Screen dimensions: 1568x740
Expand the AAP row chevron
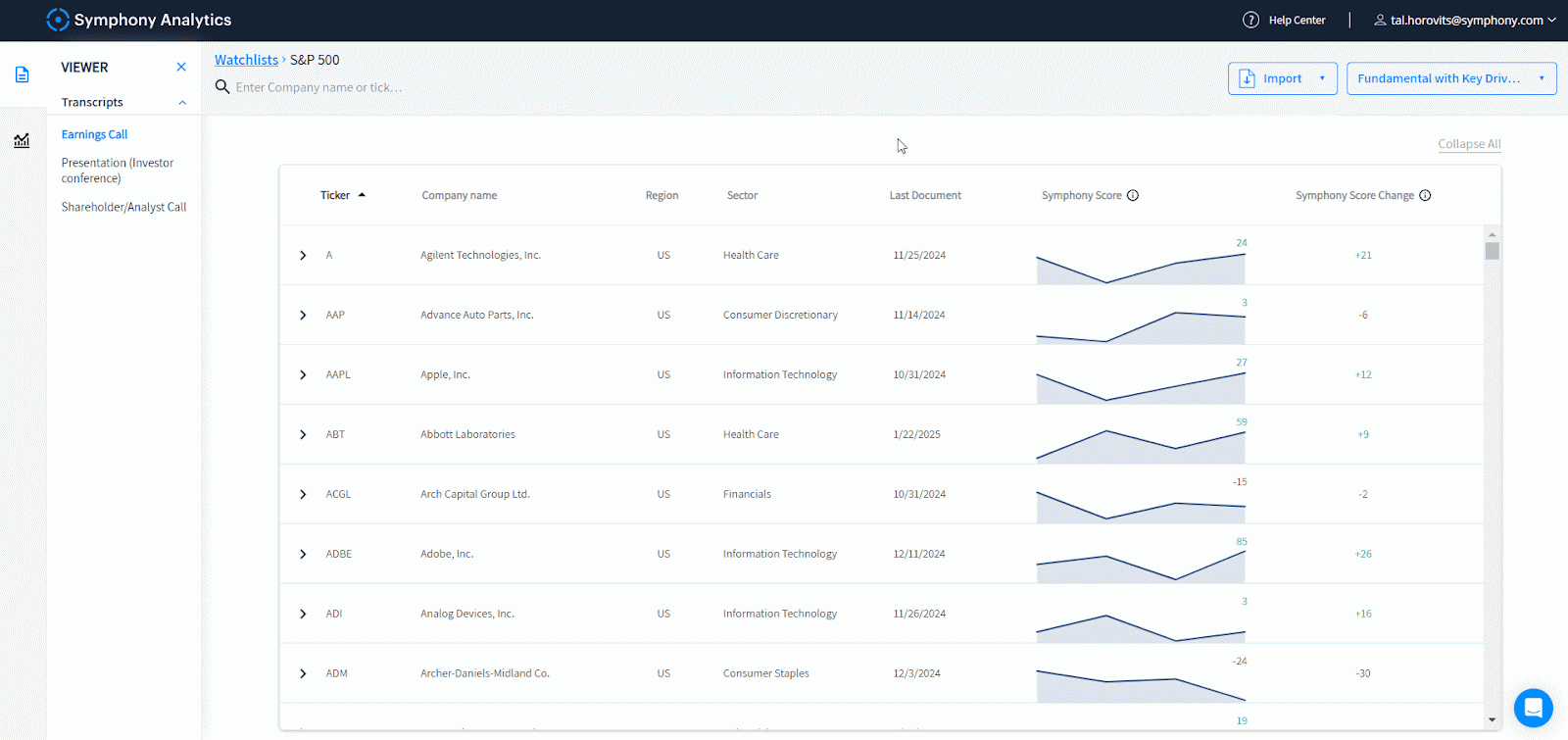[x=303, y=315]
